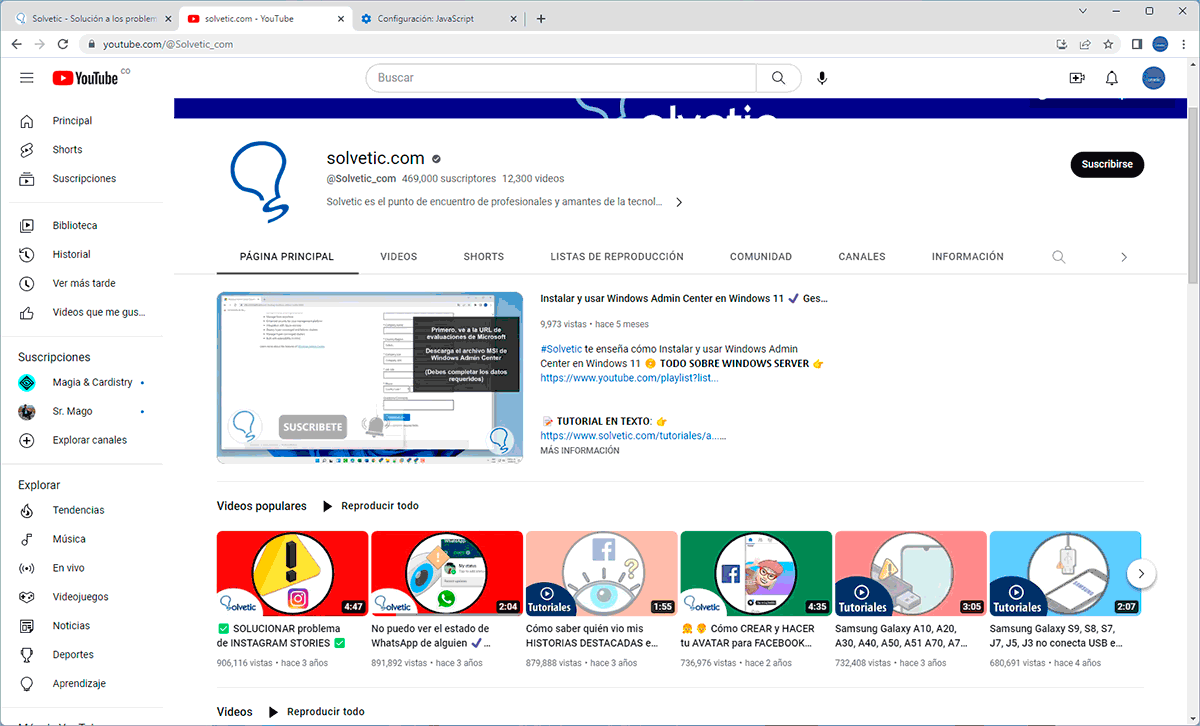The image size is (1200, 726).
Task: Open new browser tab plus button
Action: (541, 18)
